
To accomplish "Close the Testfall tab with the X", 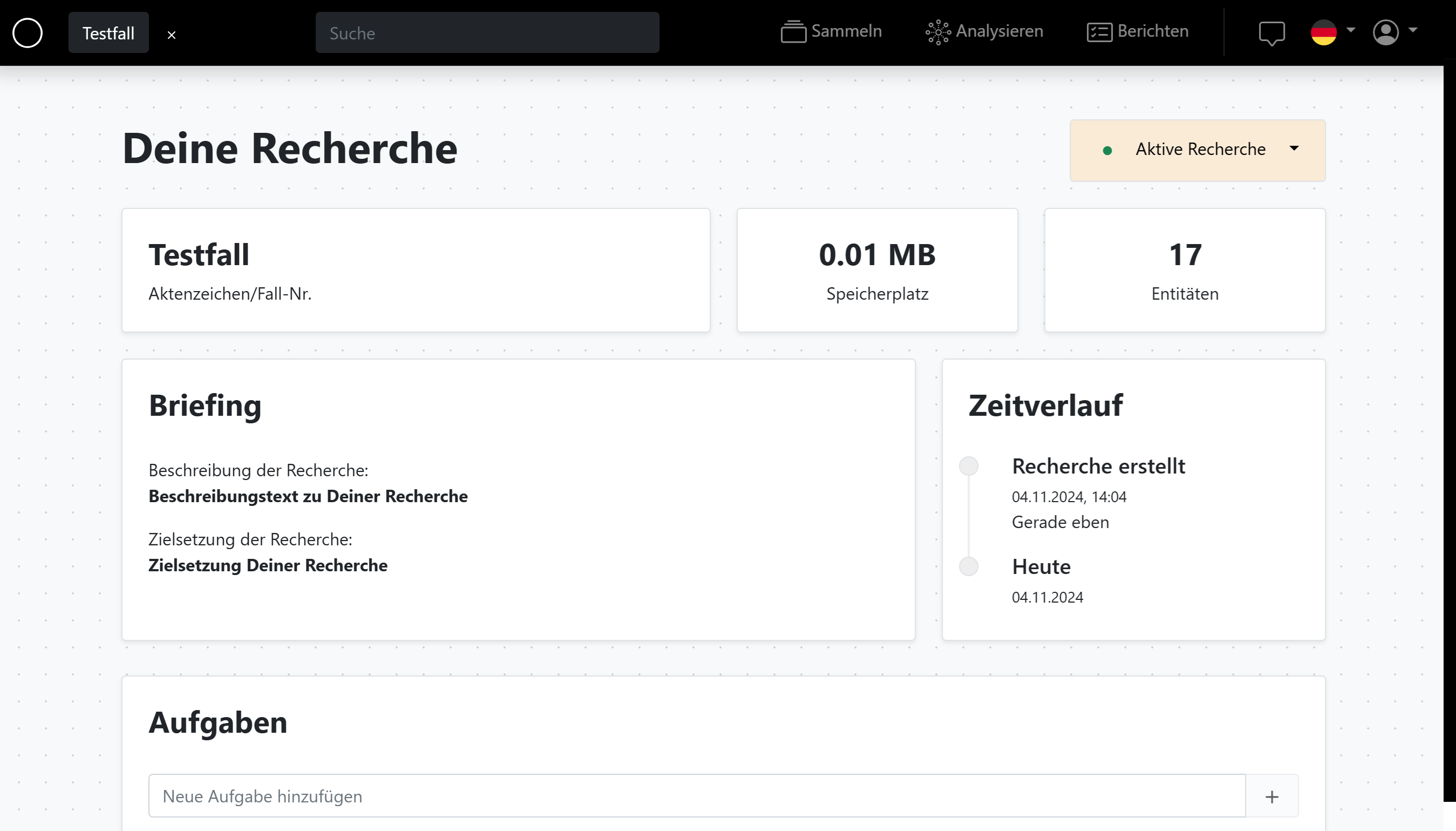I will (x=171, y=35).
